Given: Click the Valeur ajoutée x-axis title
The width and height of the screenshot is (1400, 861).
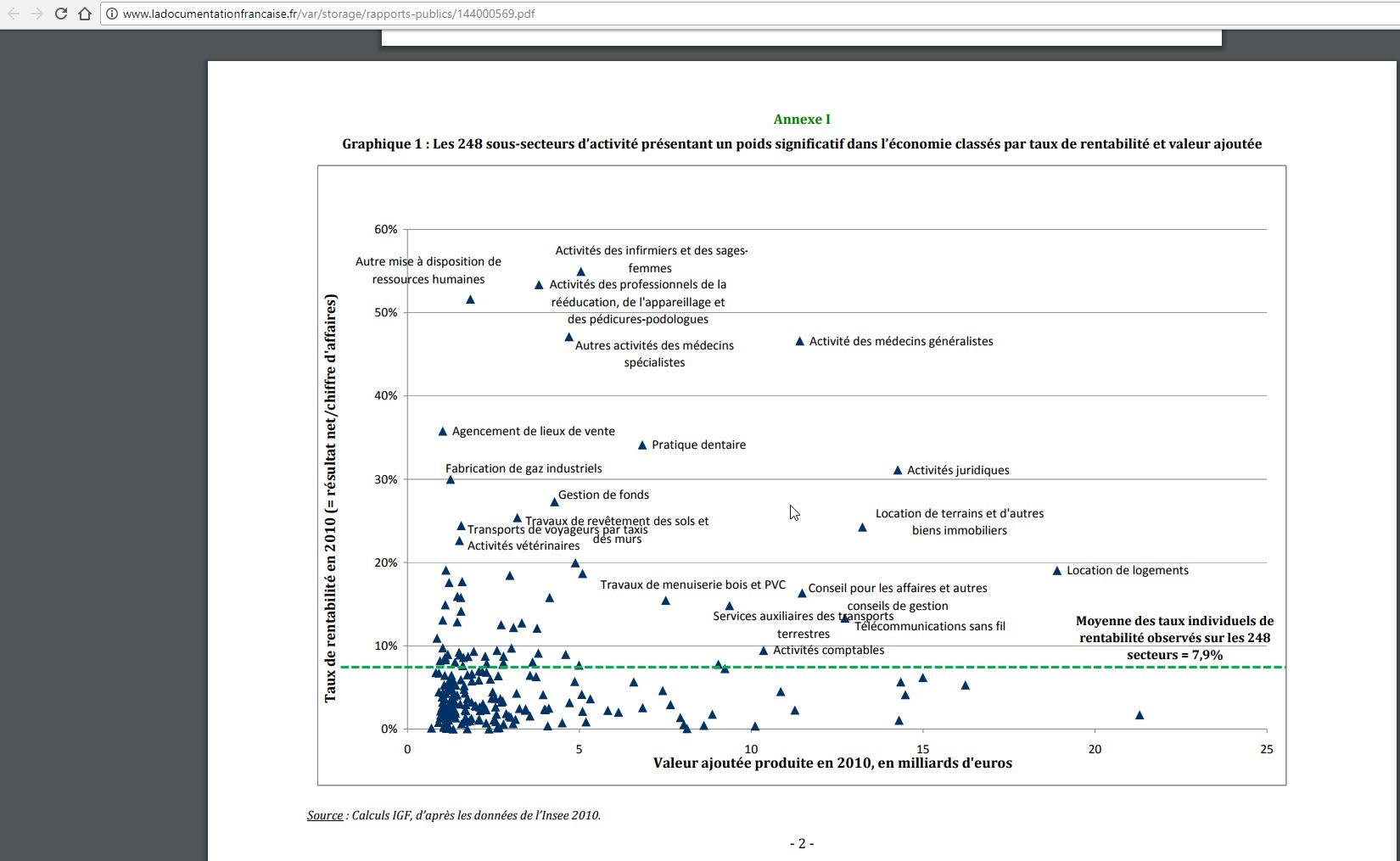Looking at the screenshot, I should pyautogui.click(x=832, y=763).
